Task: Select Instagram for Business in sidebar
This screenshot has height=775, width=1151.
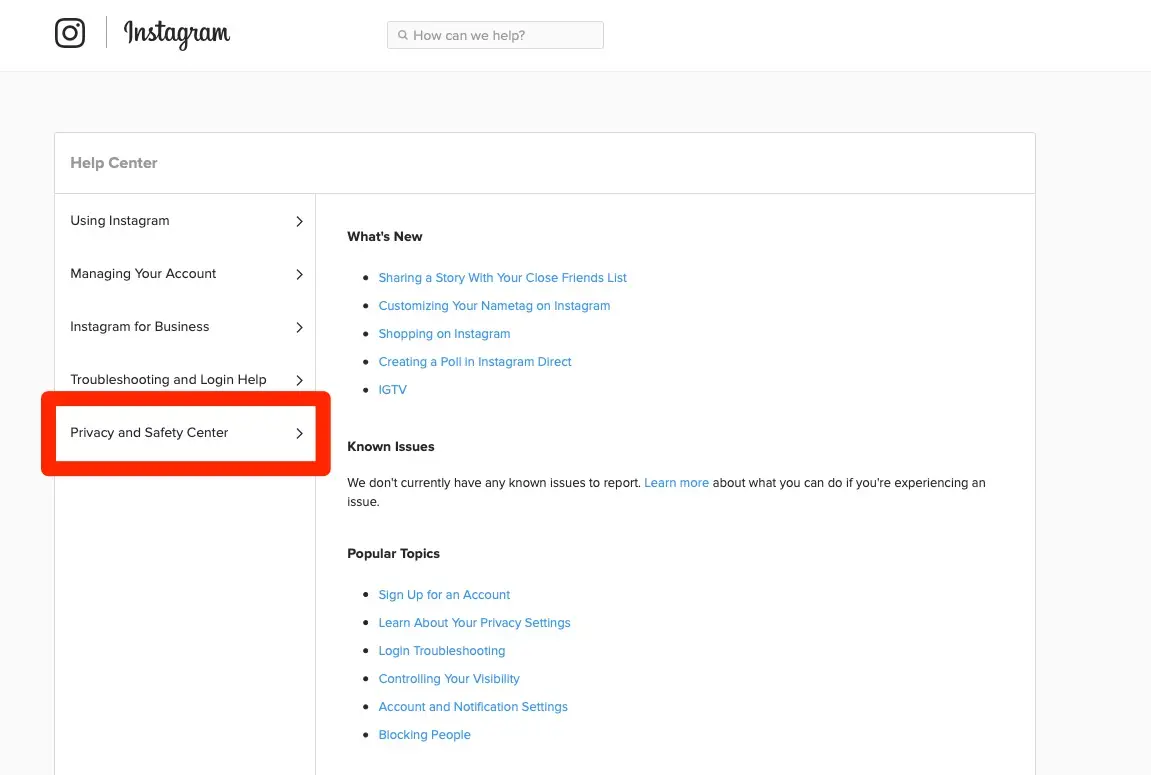Action: 185,327
